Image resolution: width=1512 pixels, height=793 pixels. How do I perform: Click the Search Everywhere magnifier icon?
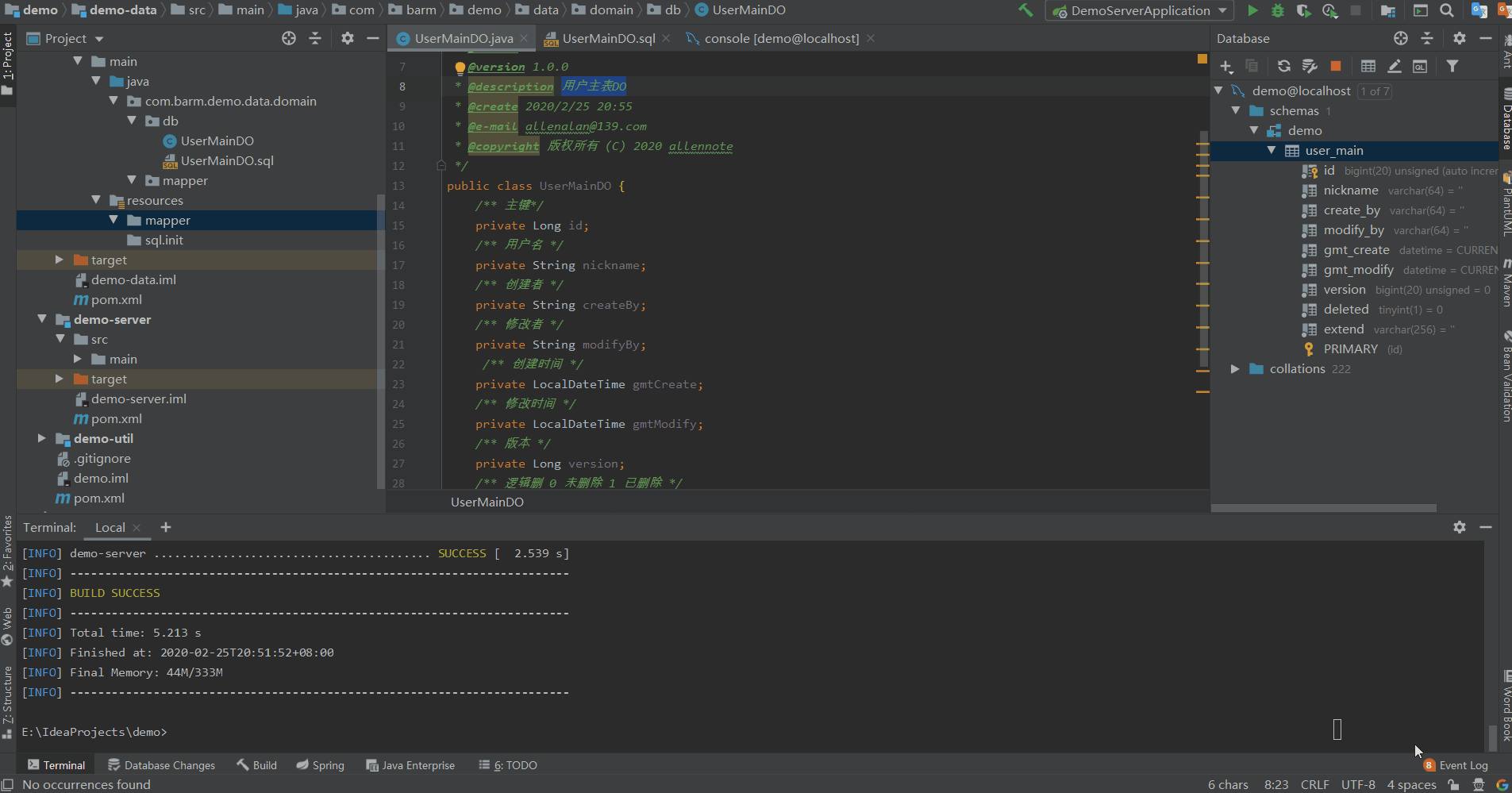1447,10
